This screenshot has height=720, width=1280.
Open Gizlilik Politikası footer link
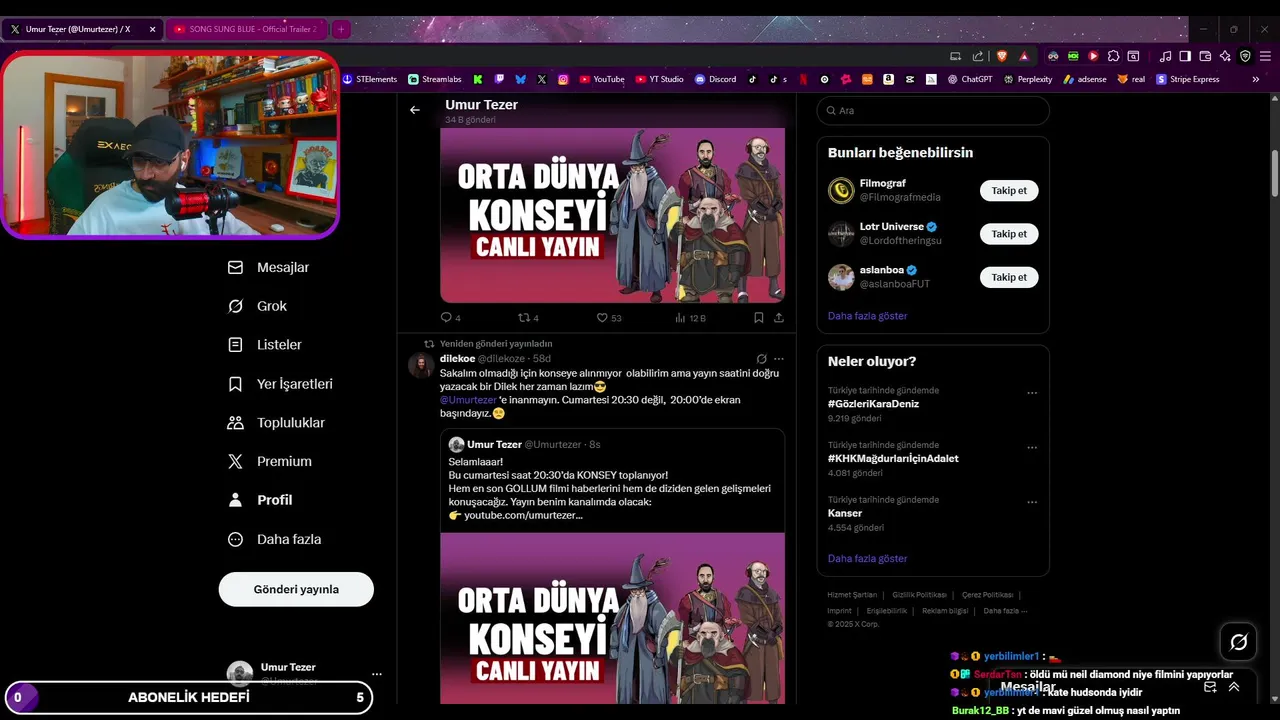click(919, 595)
